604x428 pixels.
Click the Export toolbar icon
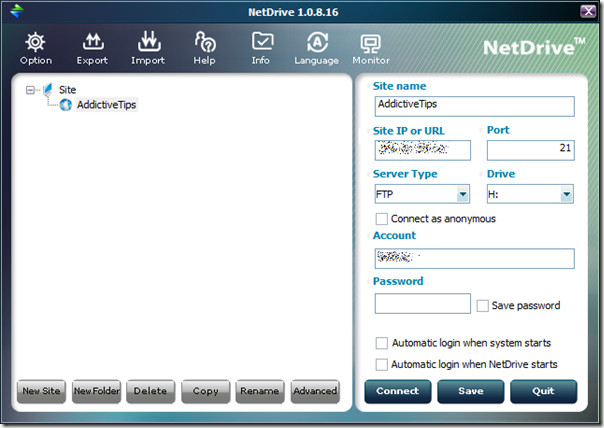93,42
